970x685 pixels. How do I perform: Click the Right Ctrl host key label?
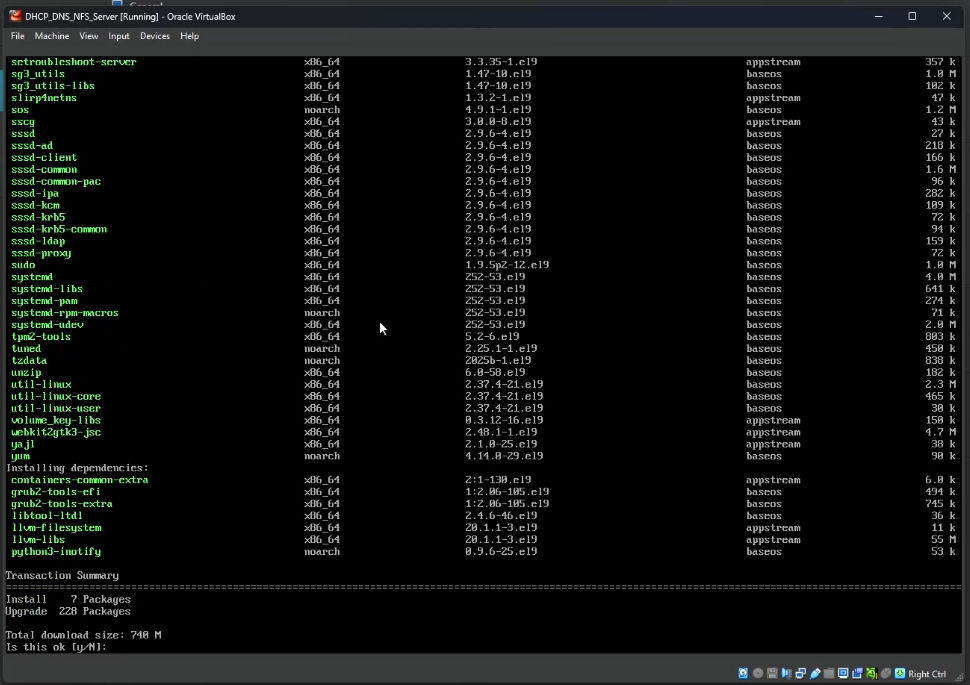click(927, 674)
